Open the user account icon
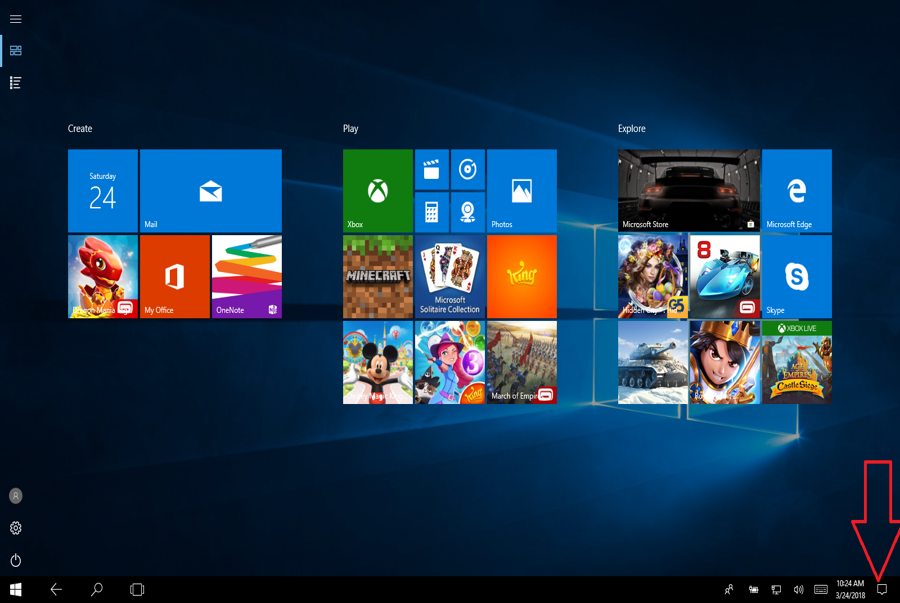This screenshot has width=900, height=603. (x=15, y=496)
